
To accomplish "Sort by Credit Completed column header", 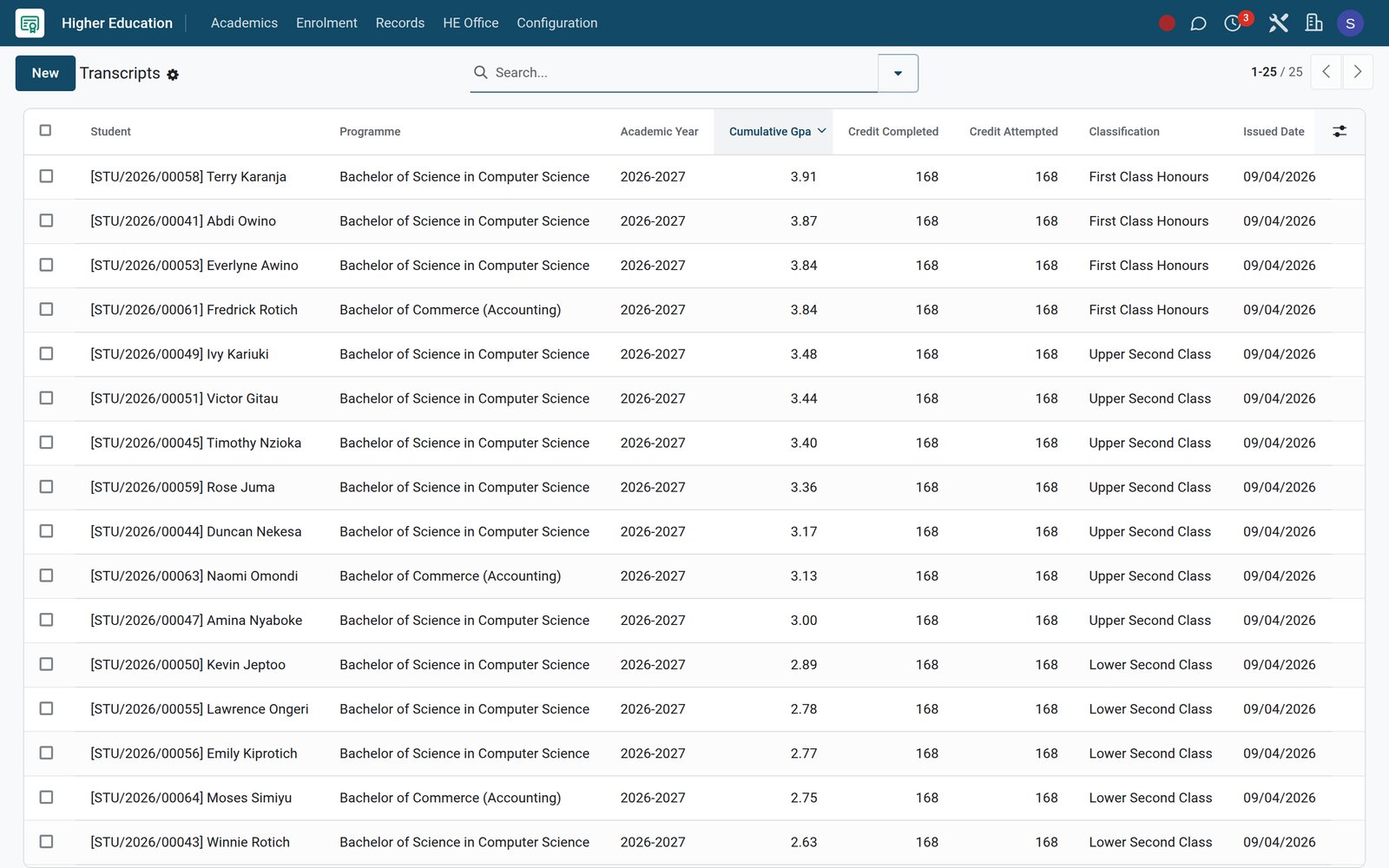I will (892, 131).
